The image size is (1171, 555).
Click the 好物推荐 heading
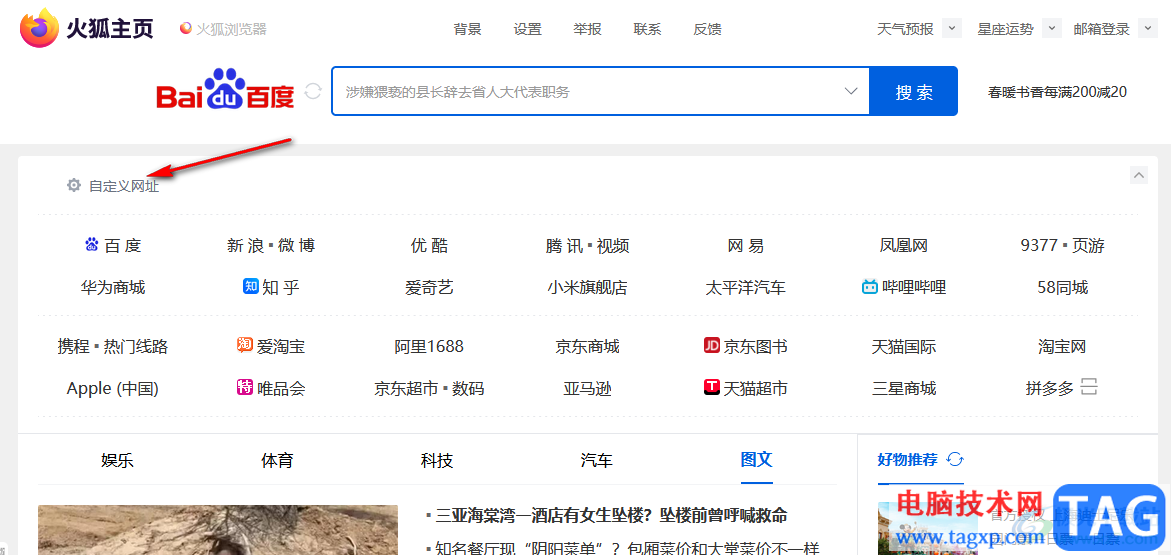907,459
